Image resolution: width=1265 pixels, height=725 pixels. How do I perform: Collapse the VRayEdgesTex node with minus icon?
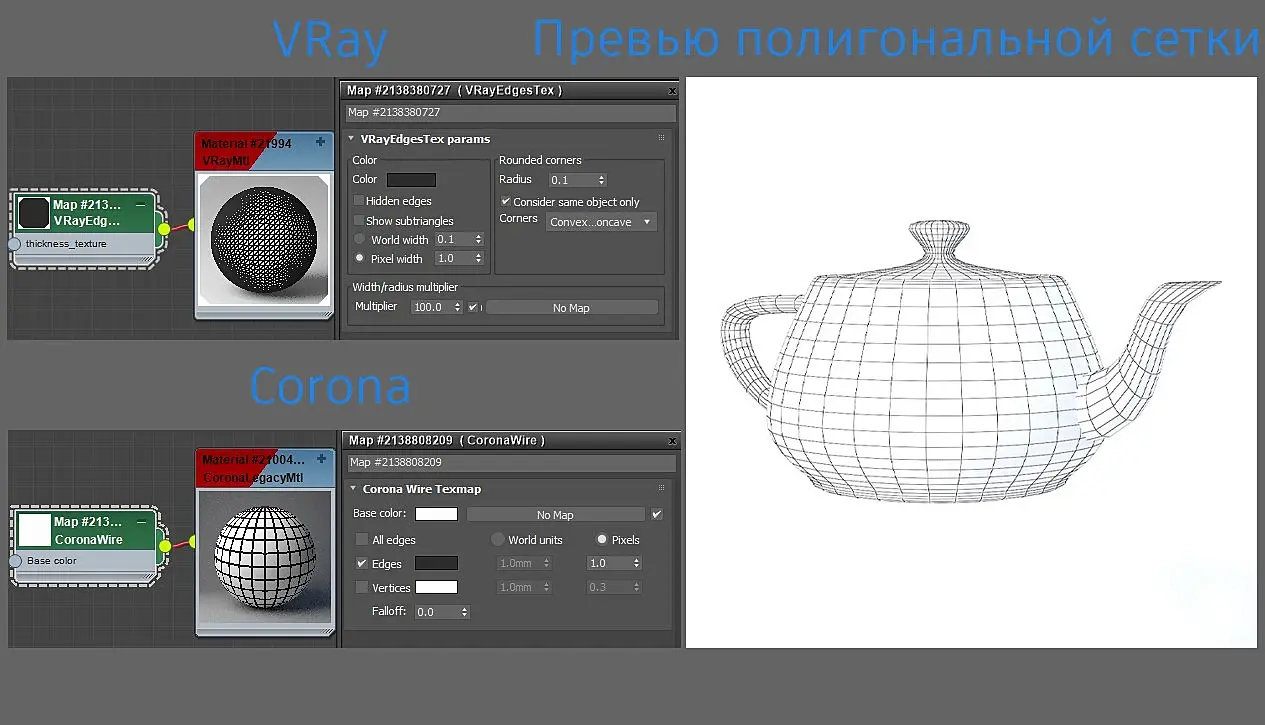[140, 204]
